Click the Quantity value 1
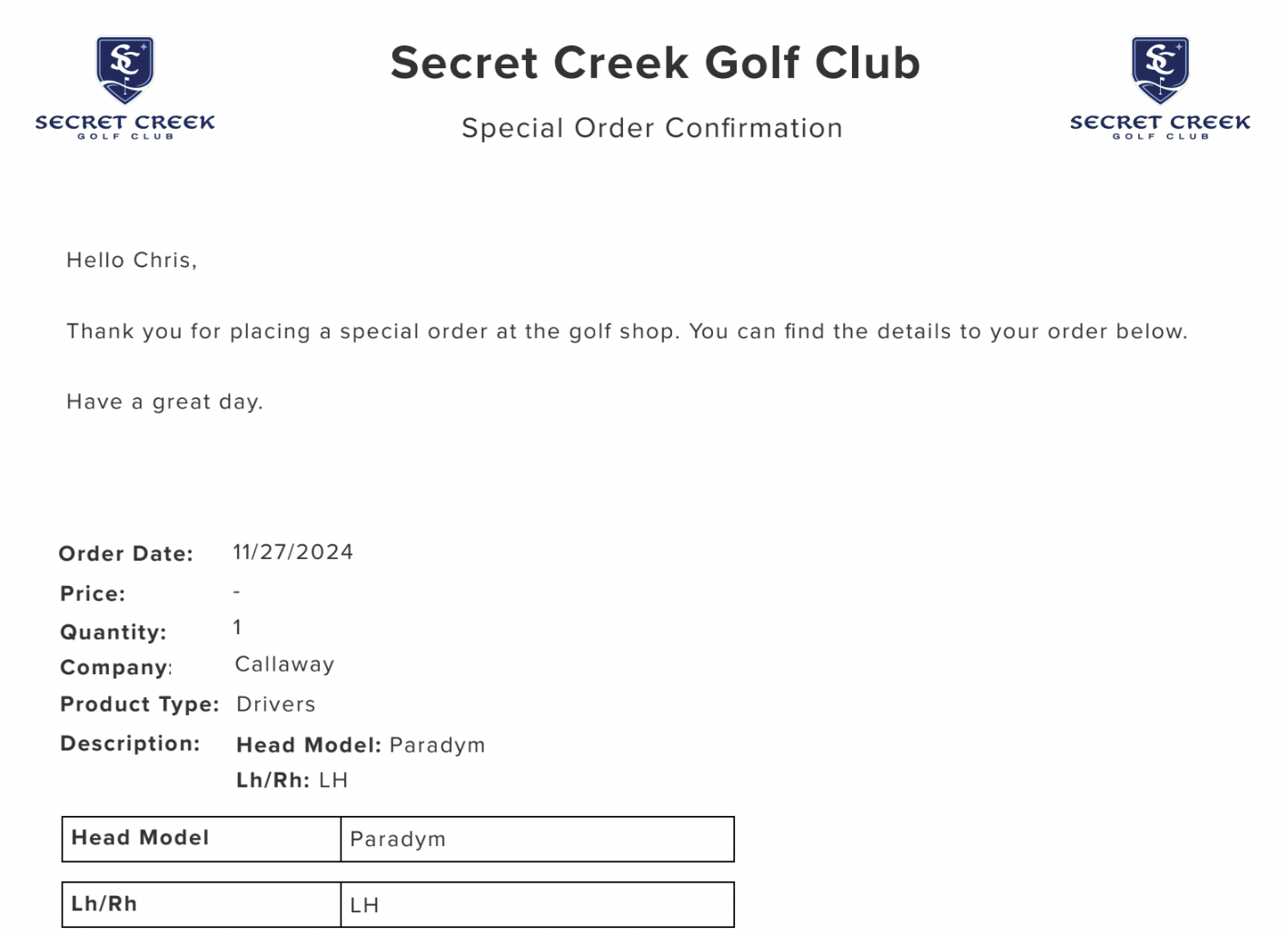1288x936 pixels. 237,627
